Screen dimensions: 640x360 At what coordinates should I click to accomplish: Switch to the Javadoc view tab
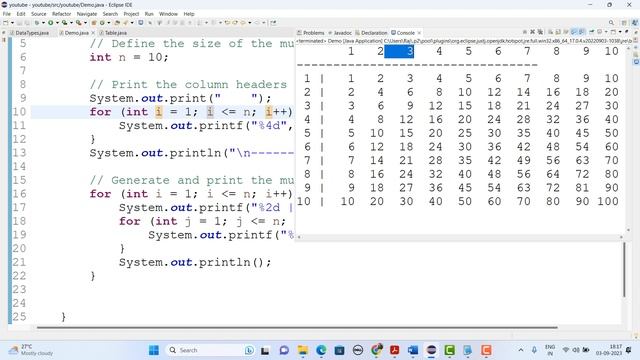(x=340, y=33)
